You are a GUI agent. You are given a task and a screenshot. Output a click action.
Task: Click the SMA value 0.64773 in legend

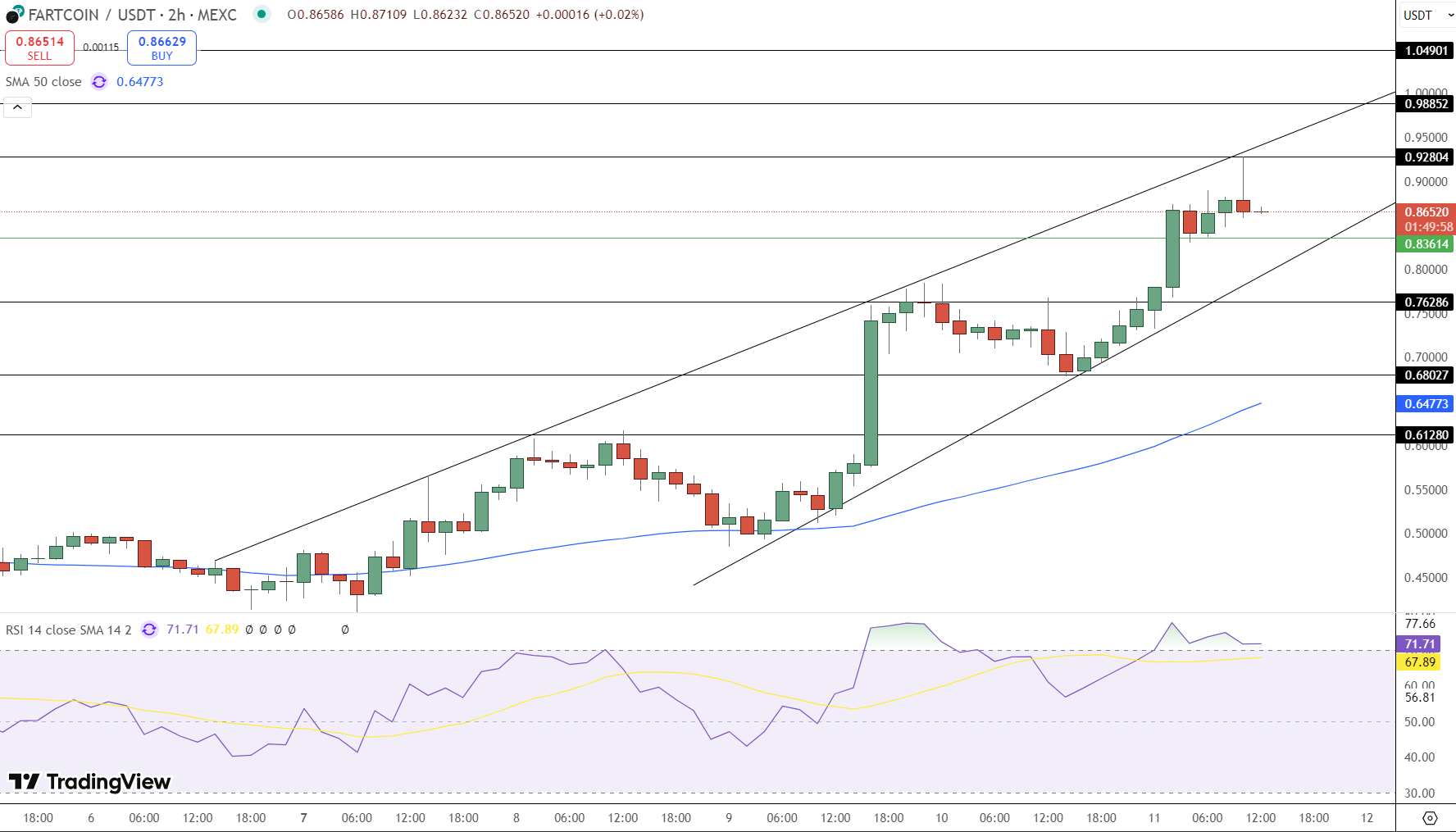[x=140, y=82]
